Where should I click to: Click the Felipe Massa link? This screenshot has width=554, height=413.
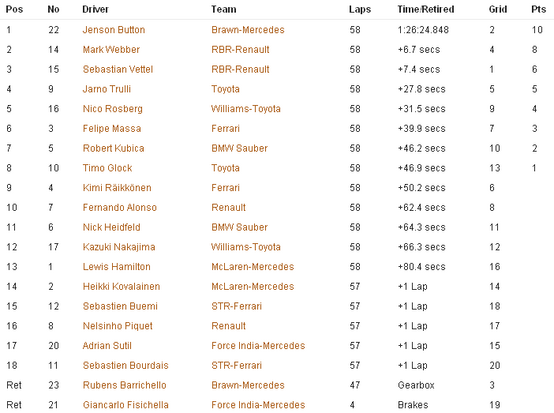(x=112, y=129)
